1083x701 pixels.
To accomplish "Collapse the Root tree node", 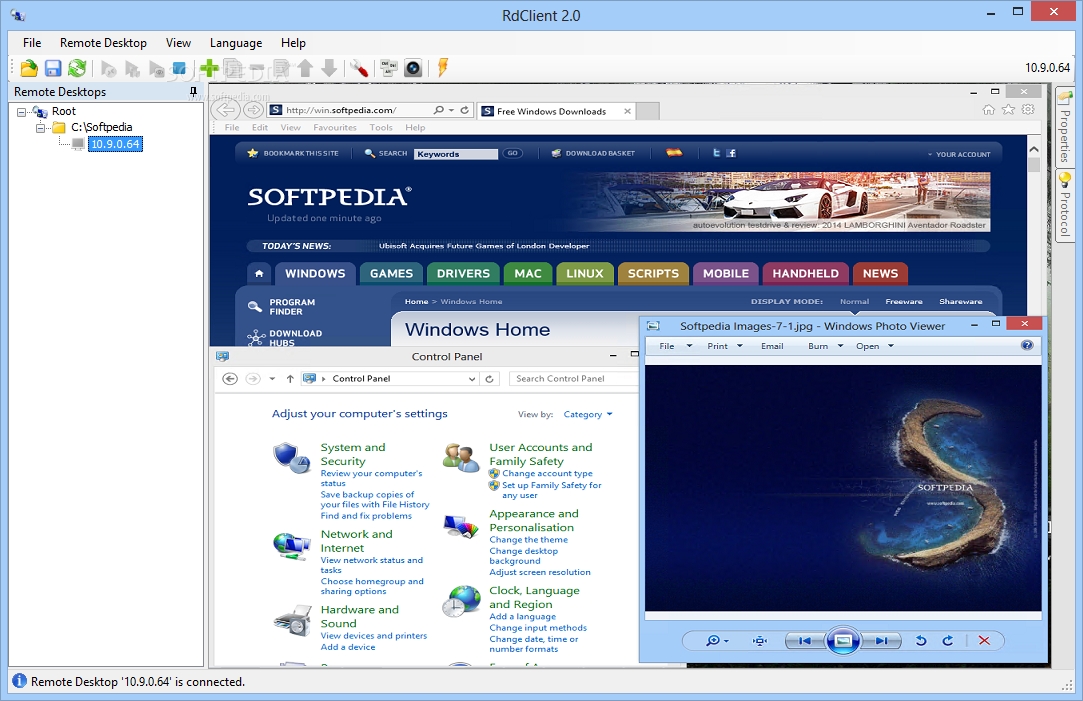I will coord(21,111).
